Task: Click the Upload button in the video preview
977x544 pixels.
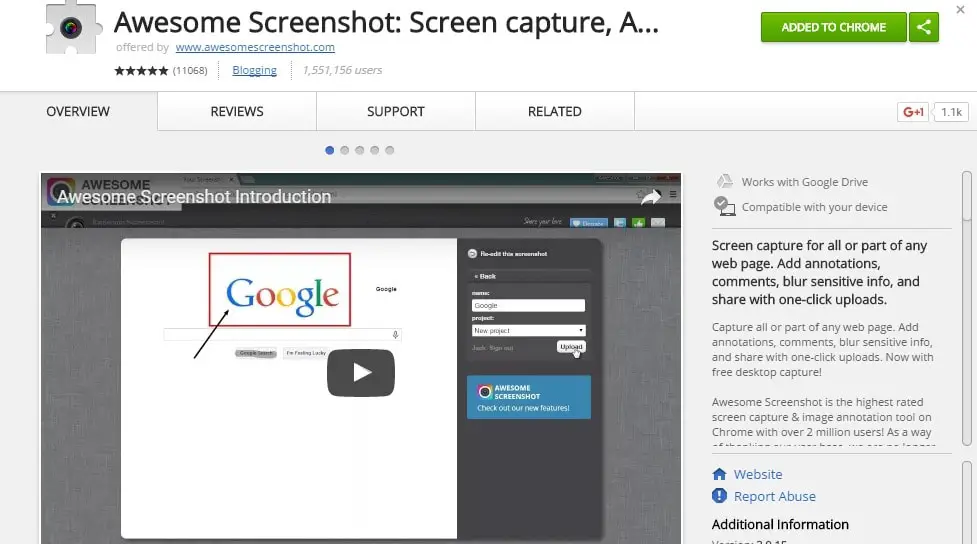Action: pos(571,347)
